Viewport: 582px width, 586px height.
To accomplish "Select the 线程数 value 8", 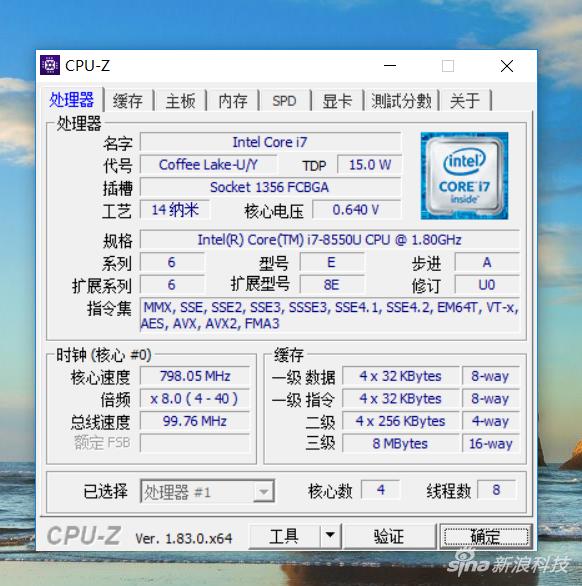I will [496, 490].
